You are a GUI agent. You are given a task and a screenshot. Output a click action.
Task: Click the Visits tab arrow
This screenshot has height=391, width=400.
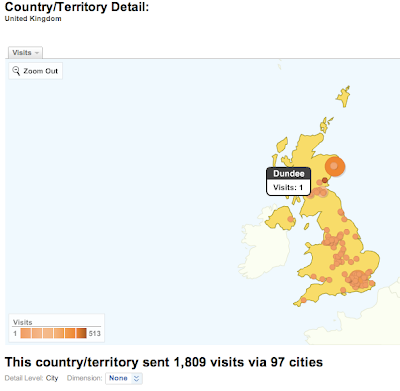coord(37,53)
